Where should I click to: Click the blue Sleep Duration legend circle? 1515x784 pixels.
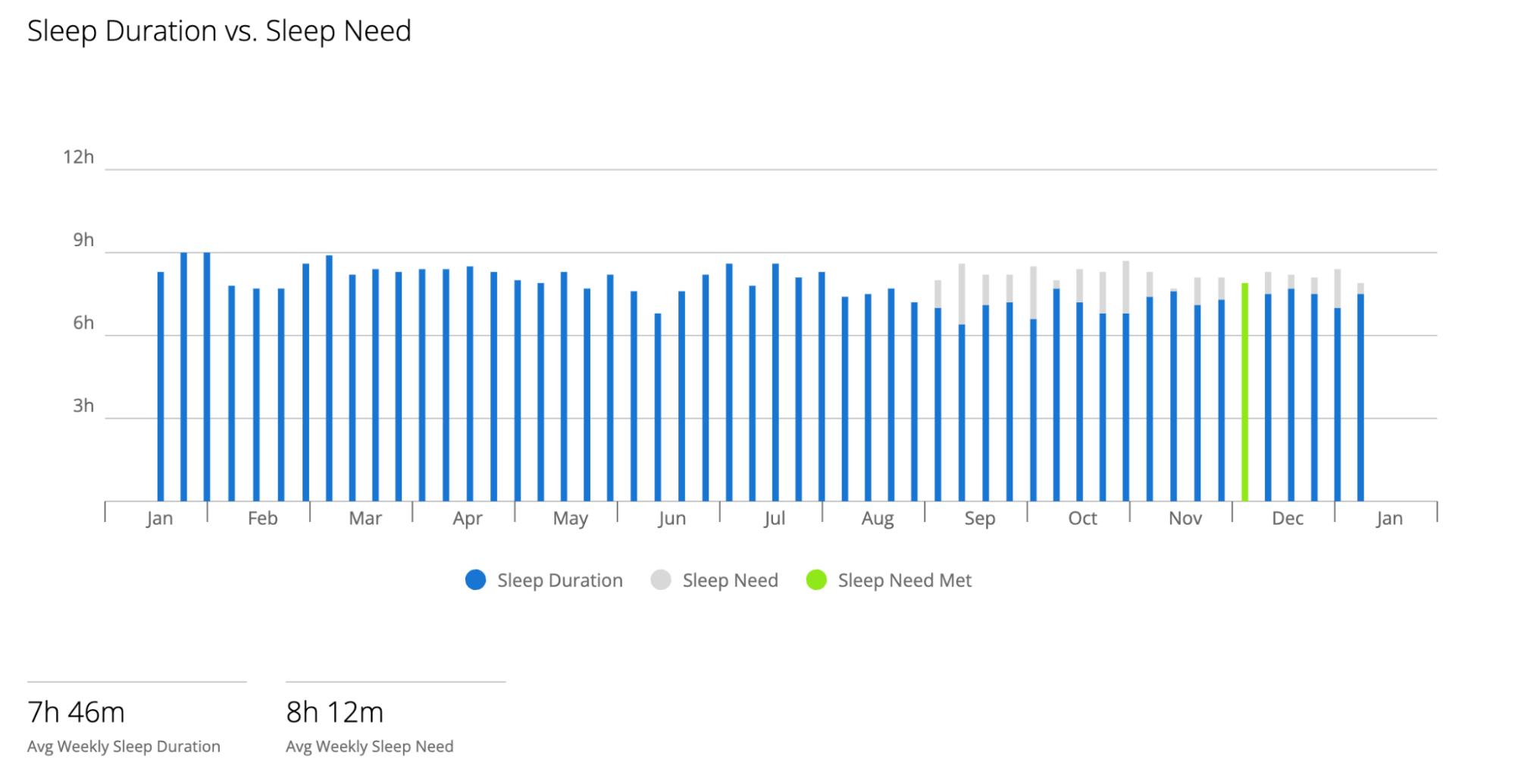(x=475, y=580)
